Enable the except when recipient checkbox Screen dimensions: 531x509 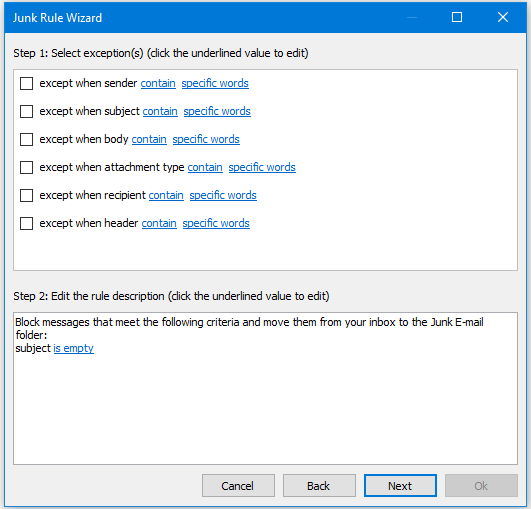coord(26,195)
